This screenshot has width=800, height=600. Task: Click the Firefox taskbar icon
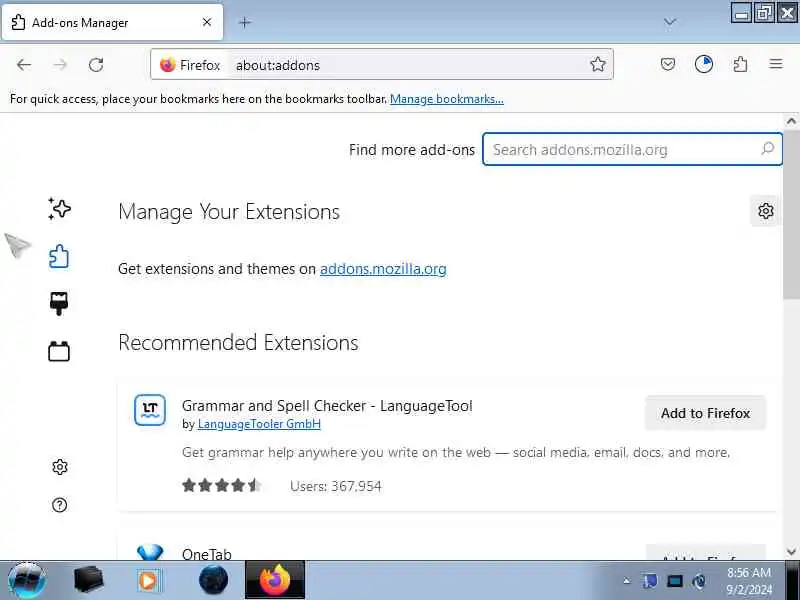pyautogui.click(x=275, y=580)
